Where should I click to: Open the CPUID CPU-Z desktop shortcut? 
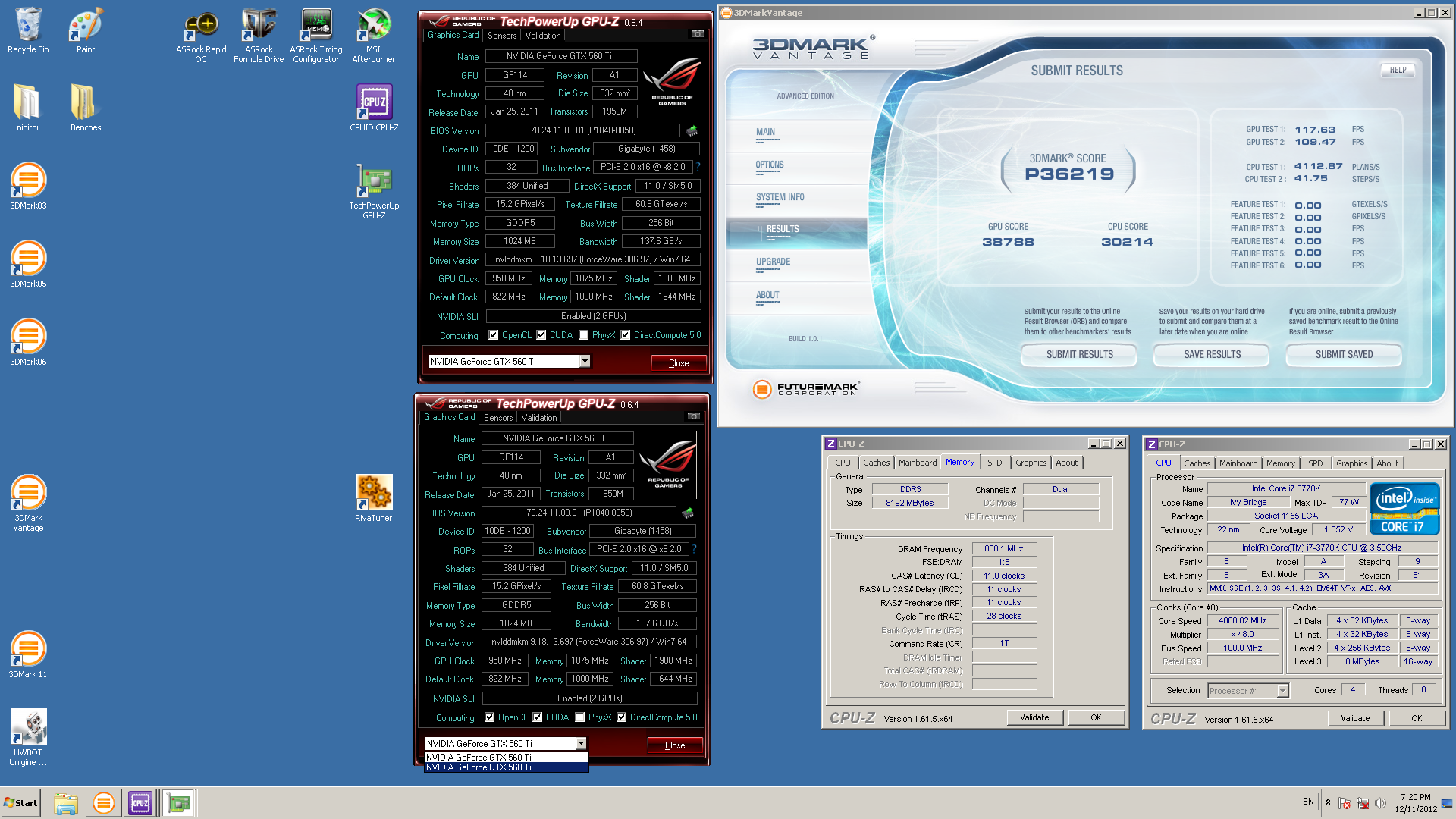[x=374, y=108]
